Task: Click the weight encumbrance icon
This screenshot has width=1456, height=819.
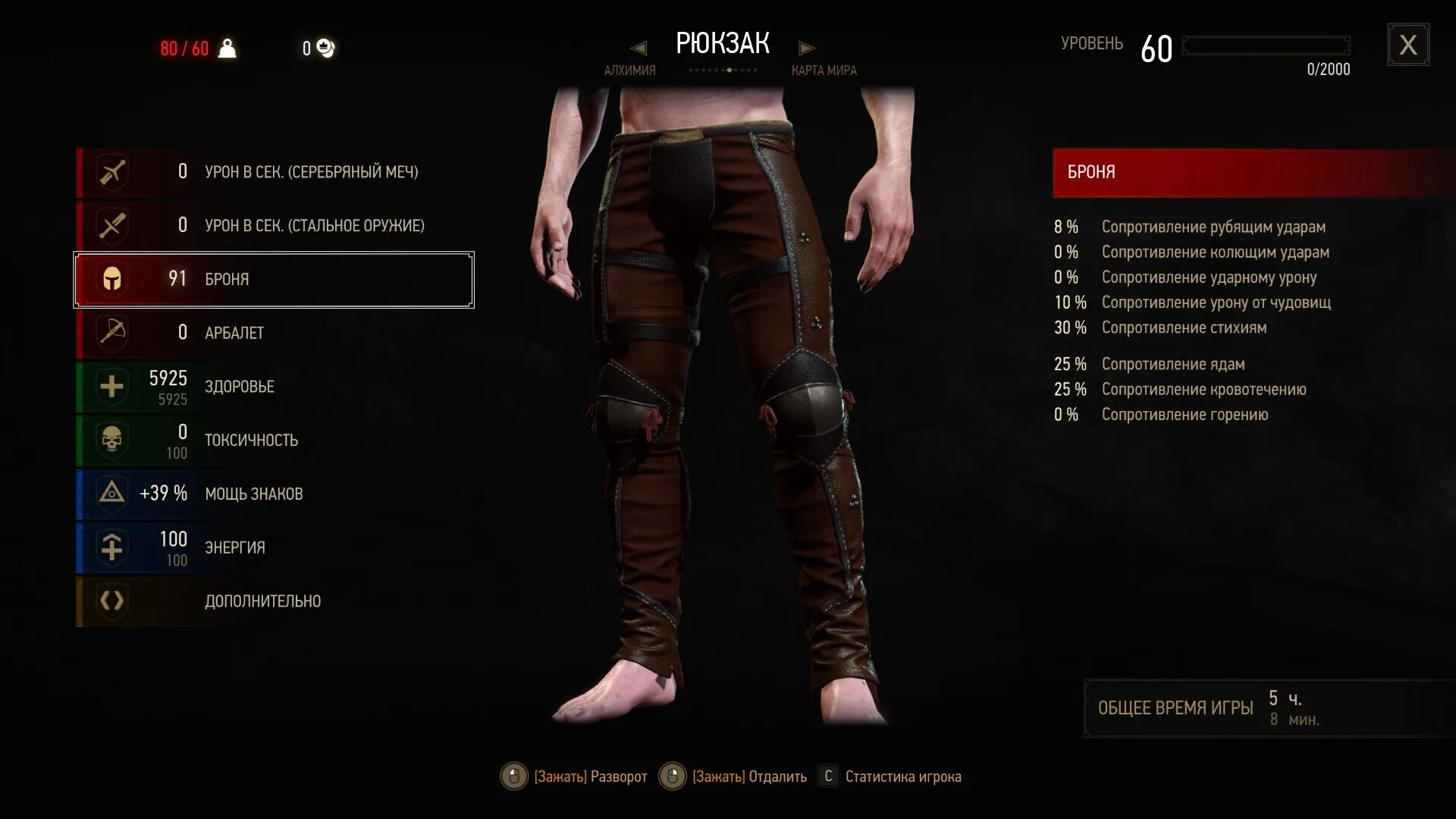Action: pos(227,49)
